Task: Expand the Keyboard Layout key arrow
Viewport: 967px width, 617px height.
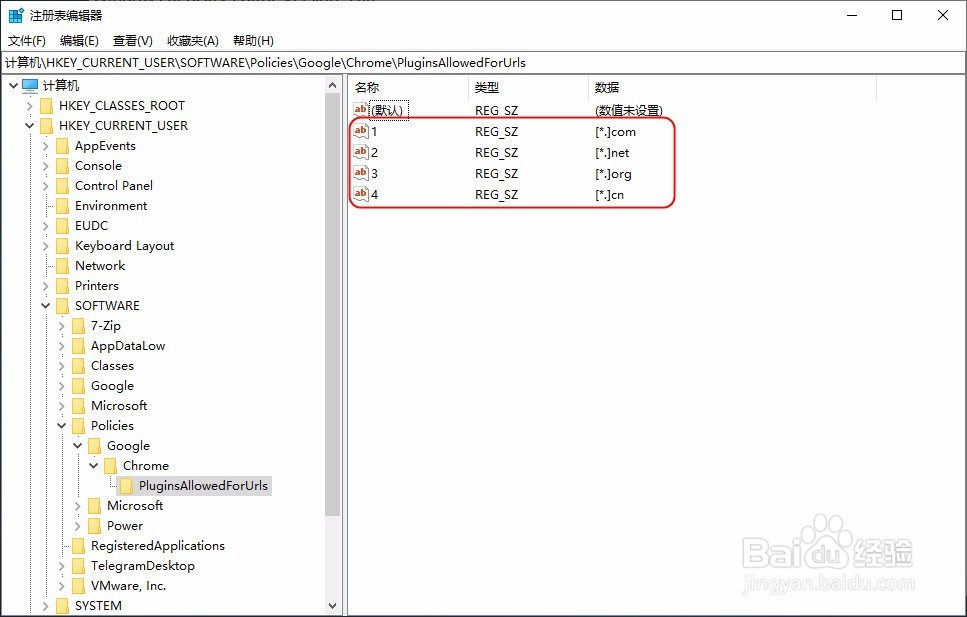Action: click(45, 246)
